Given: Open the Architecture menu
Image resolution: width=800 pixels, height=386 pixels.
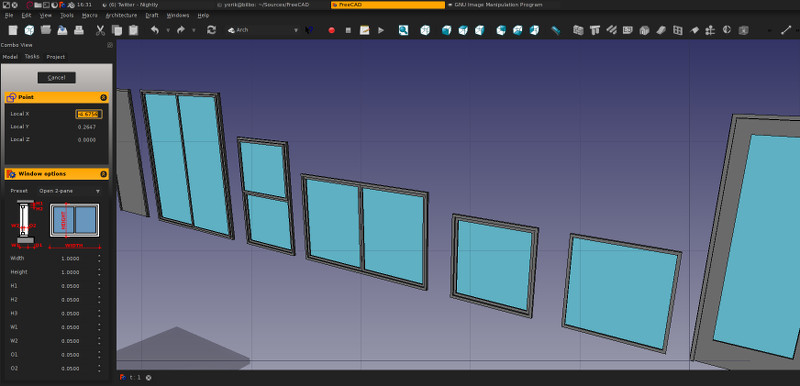Looking at the screenshot, I should point(121,16).
